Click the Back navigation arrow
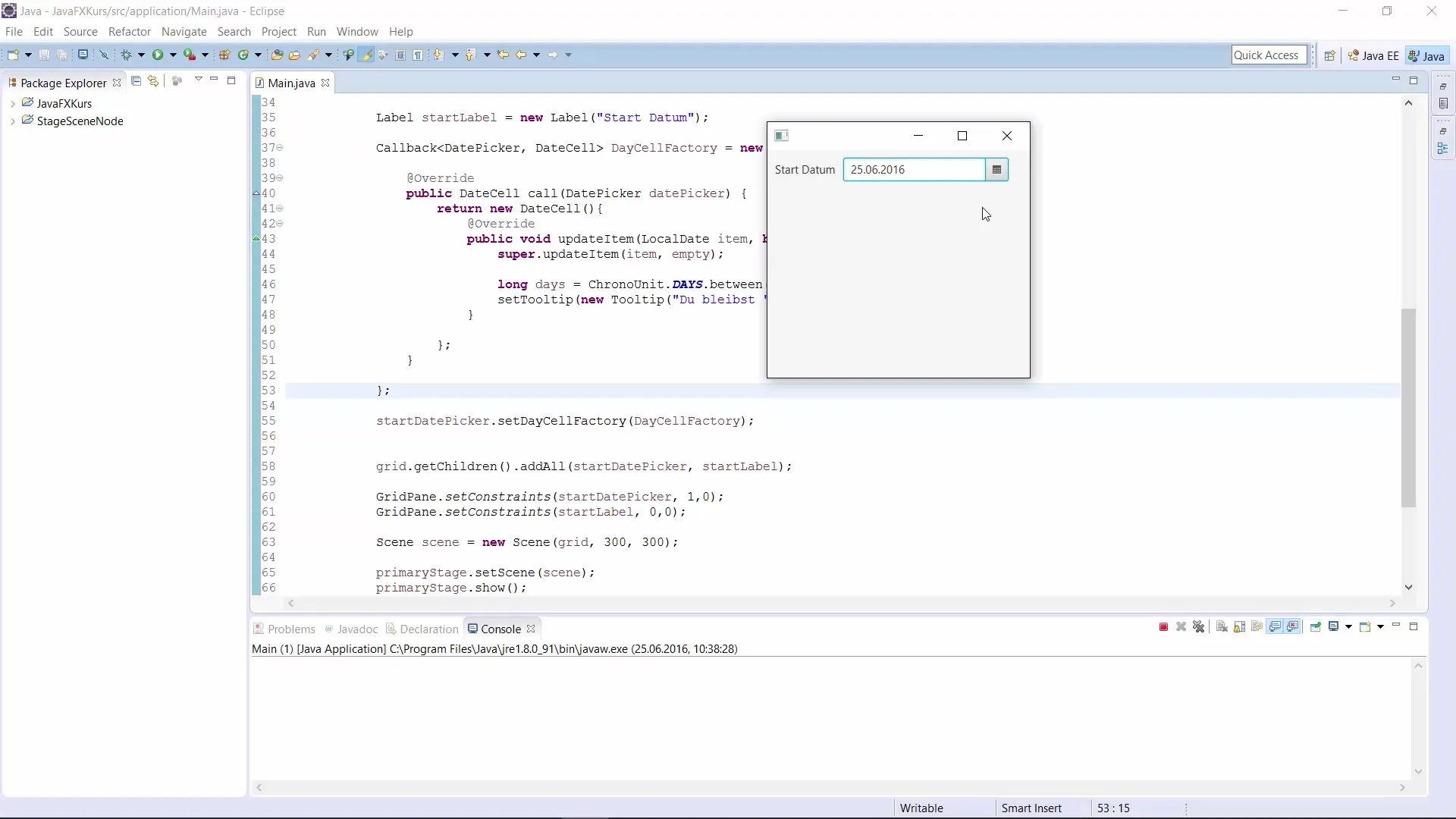The width and height of the screenshot is (1456, 819). point(521,55)
